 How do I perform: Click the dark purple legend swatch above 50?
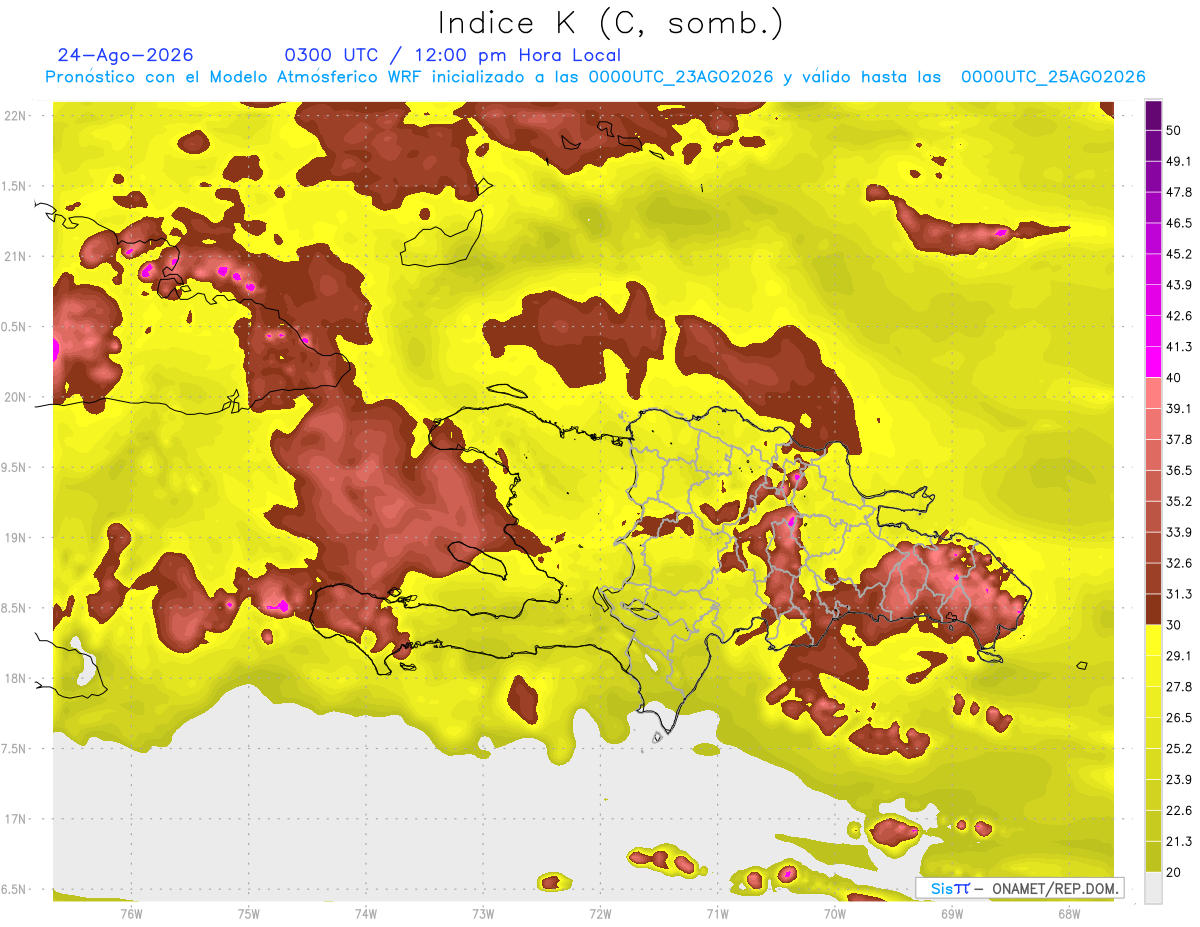pyautogui.click(x=1154, y=115)
